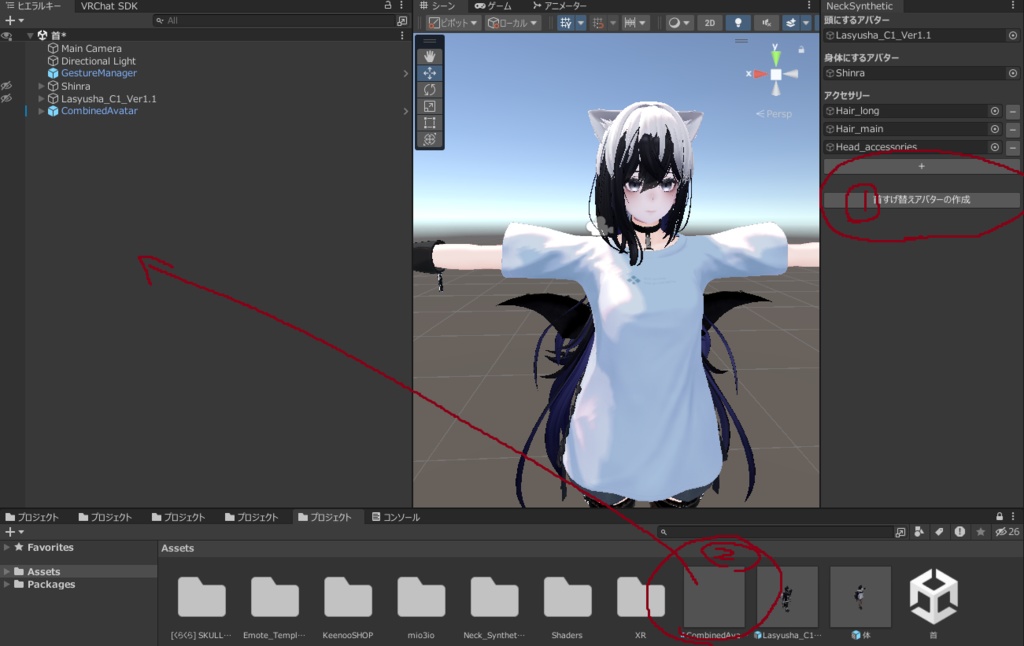Pick object for Shinra body avatar field
This screenshot has width=1024, height=646.
(x=1012, y=73)
